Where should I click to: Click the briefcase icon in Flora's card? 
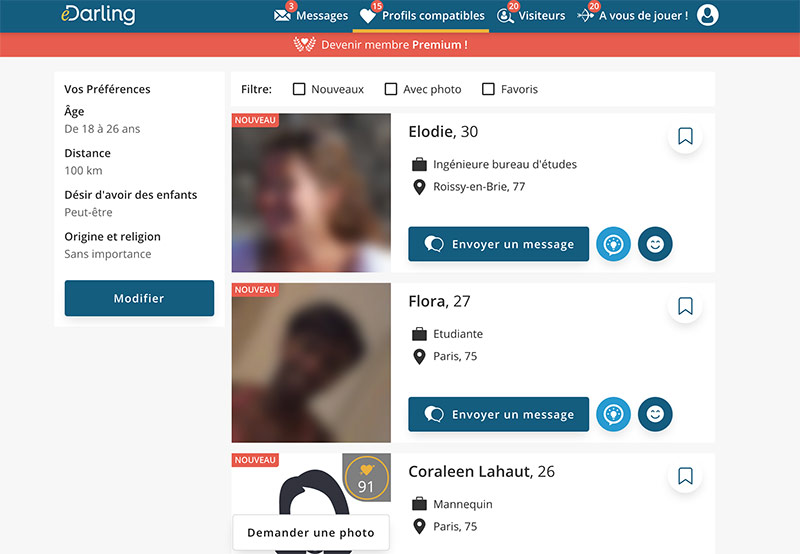tap(419, 334)
